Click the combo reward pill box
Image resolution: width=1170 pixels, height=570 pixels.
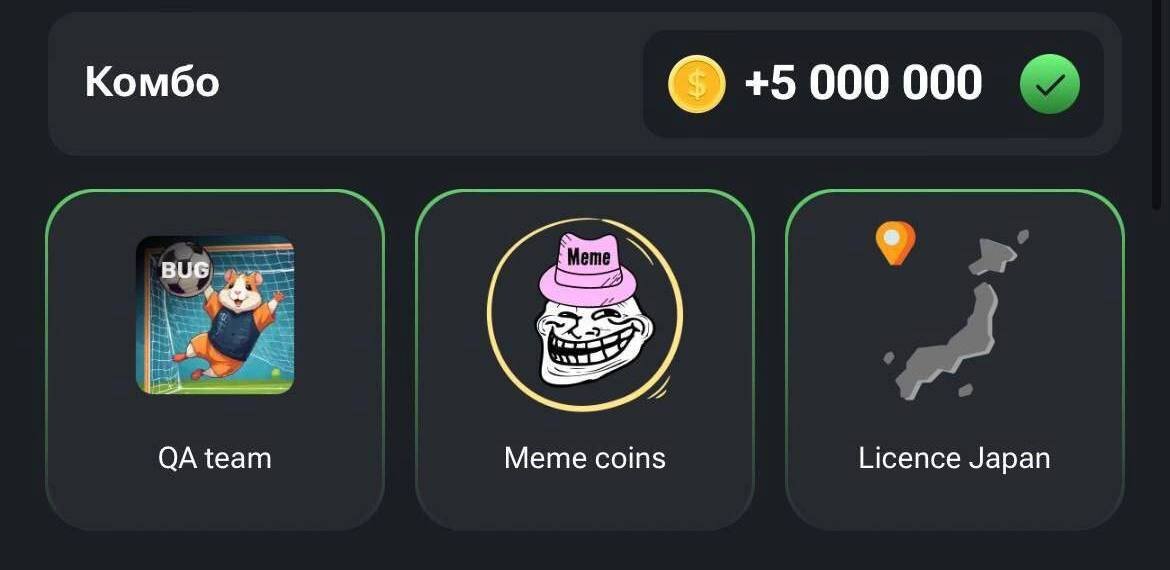pos(873,84)
